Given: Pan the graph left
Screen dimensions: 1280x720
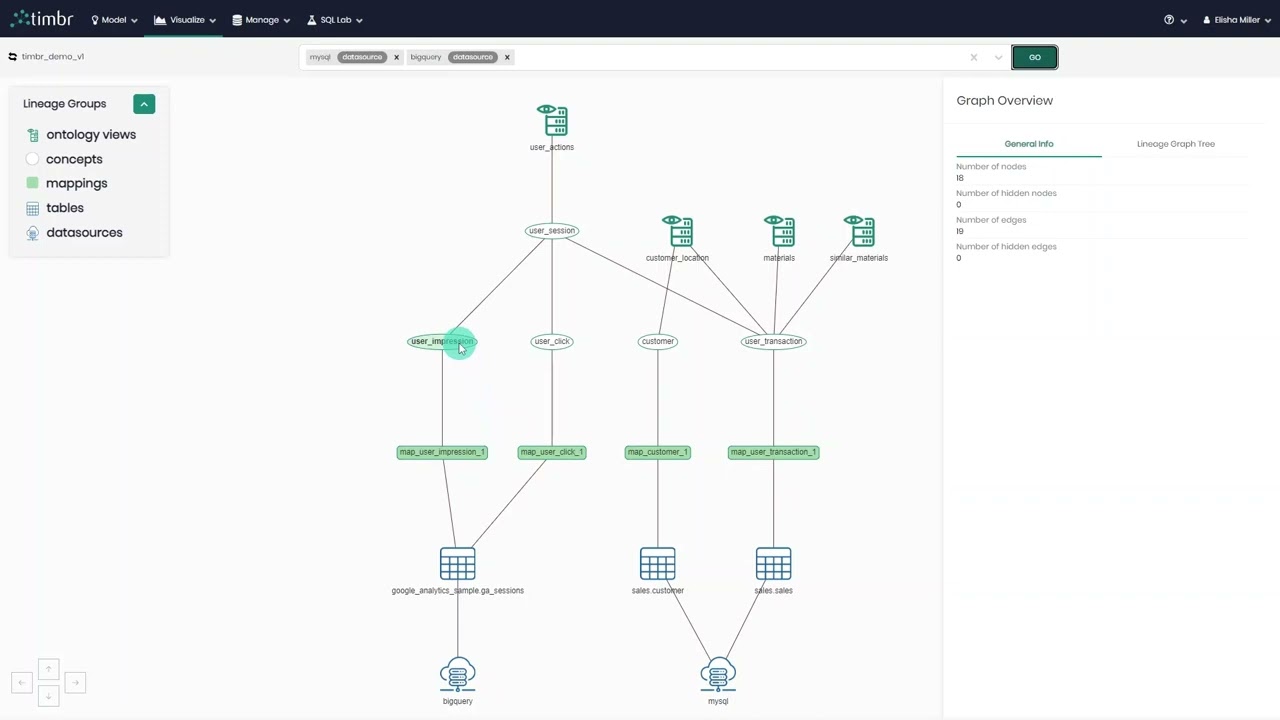Looking at the screenshot, I should tap(22, 683).
